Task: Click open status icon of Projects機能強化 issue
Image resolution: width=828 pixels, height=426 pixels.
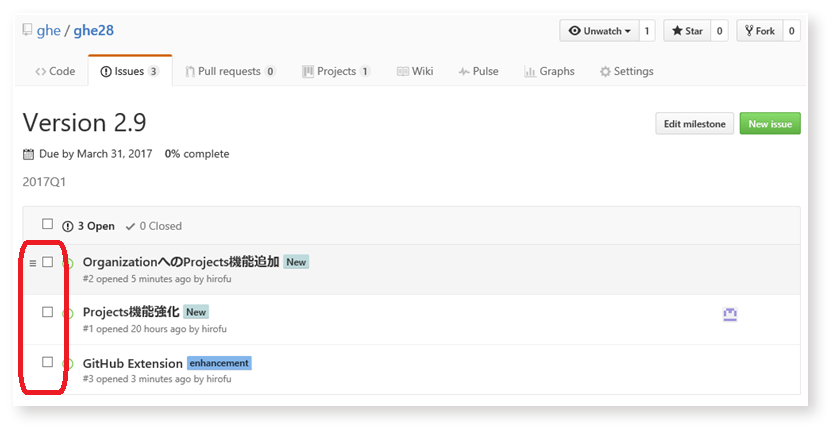Action: pyautogui.click(x=68, y=313)
